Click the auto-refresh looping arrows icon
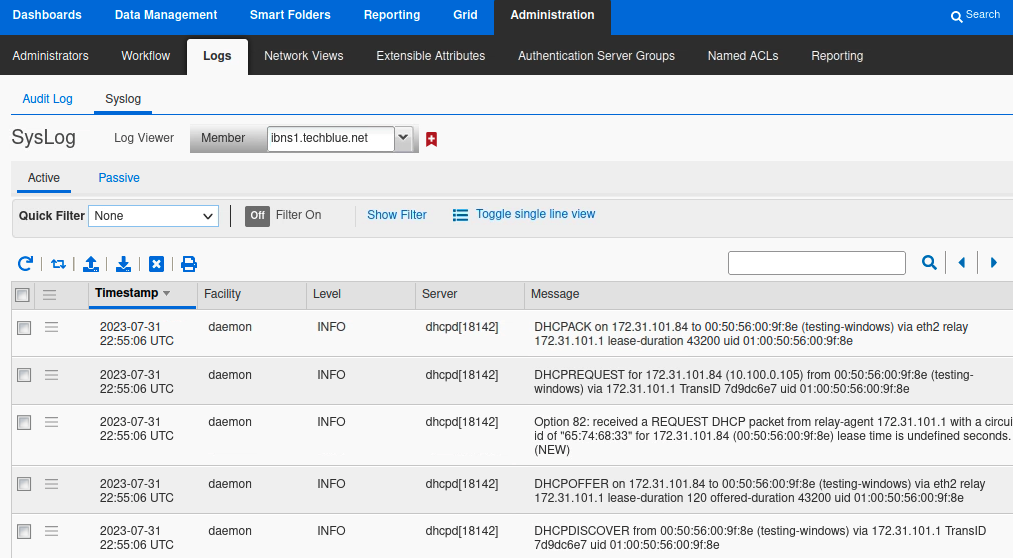The width and height of the screenshot is (1013, 558). click(x=58, y=264)
